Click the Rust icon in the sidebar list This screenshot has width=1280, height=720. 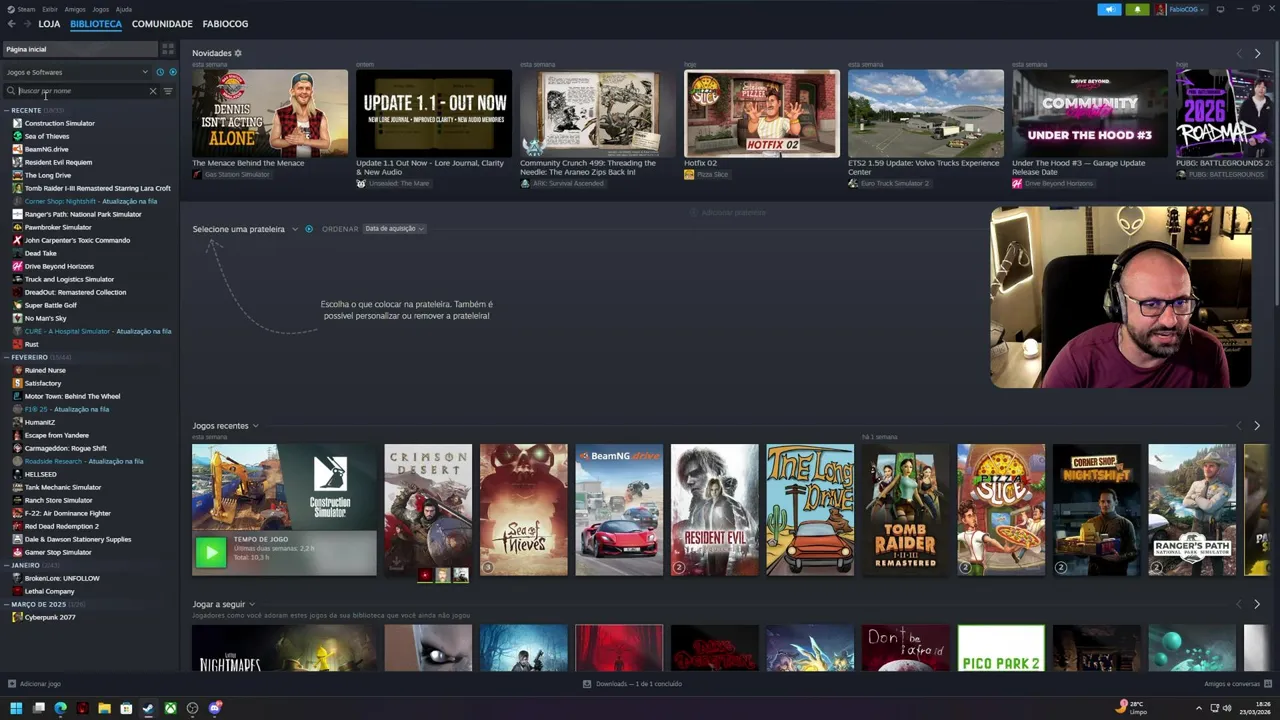17,344
